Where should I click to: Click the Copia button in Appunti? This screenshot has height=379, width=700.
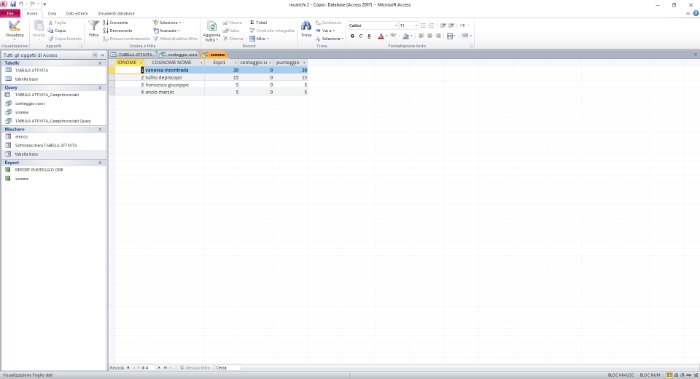57,30
